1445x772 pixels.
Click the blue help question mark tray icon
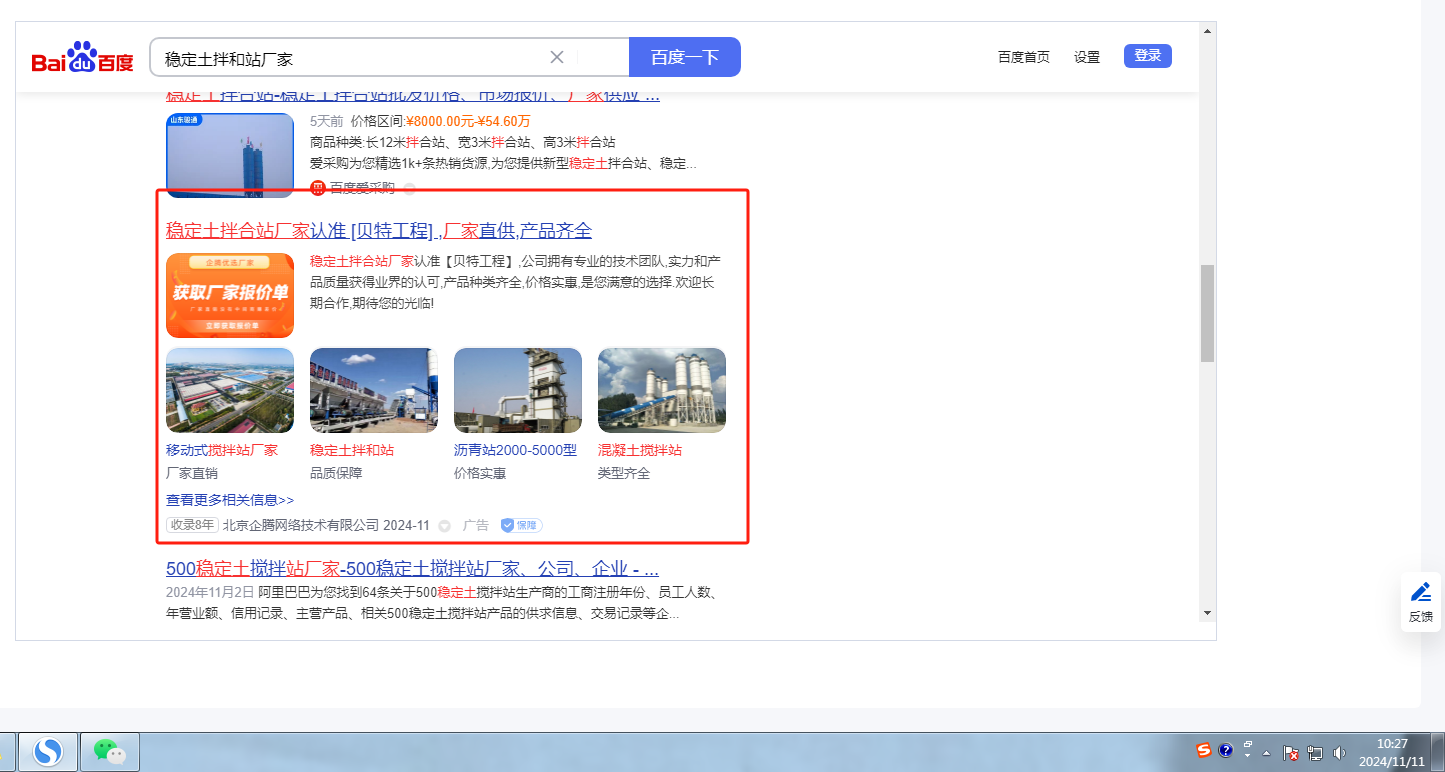click(1226, 751)
